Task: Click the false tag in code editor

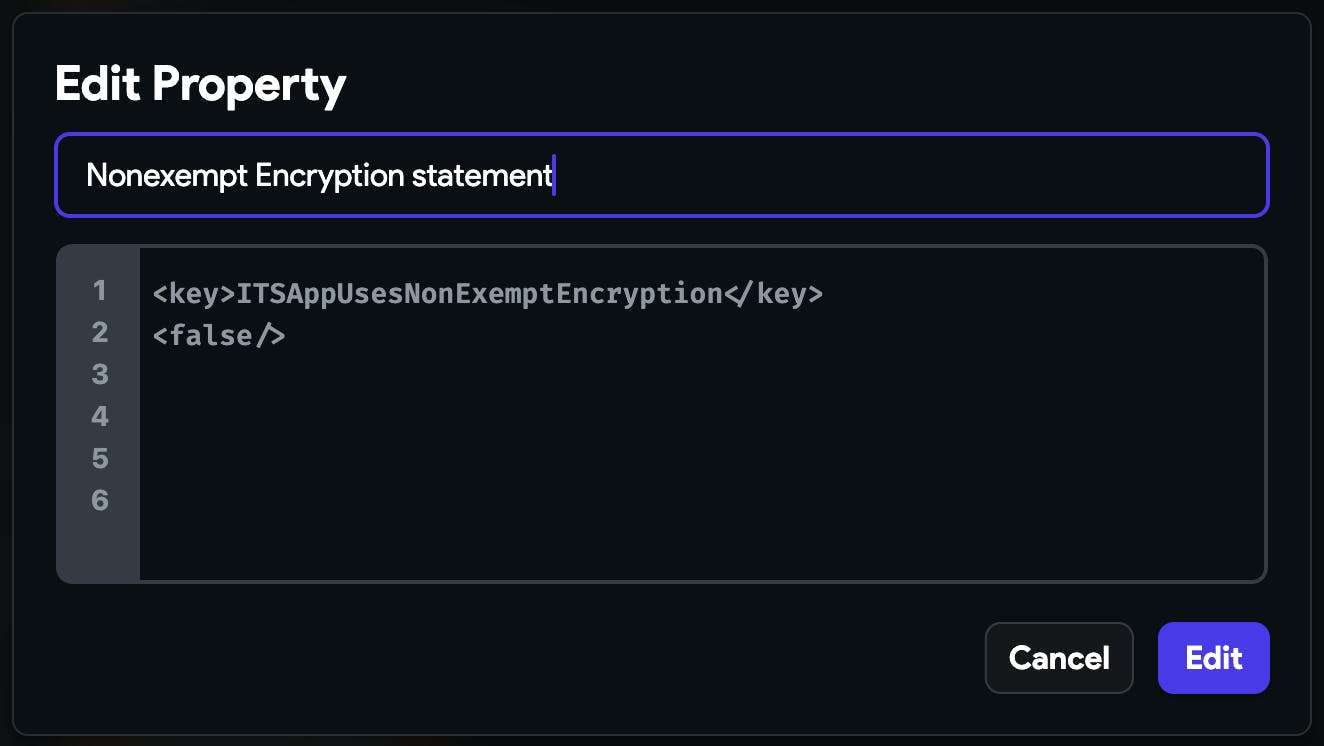Action: 219,336
